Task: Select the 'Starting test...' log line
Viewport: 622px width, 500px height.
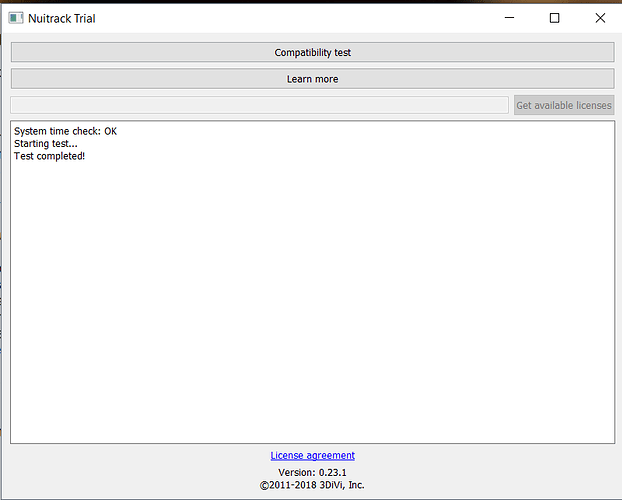Action: tap(46, 144)
